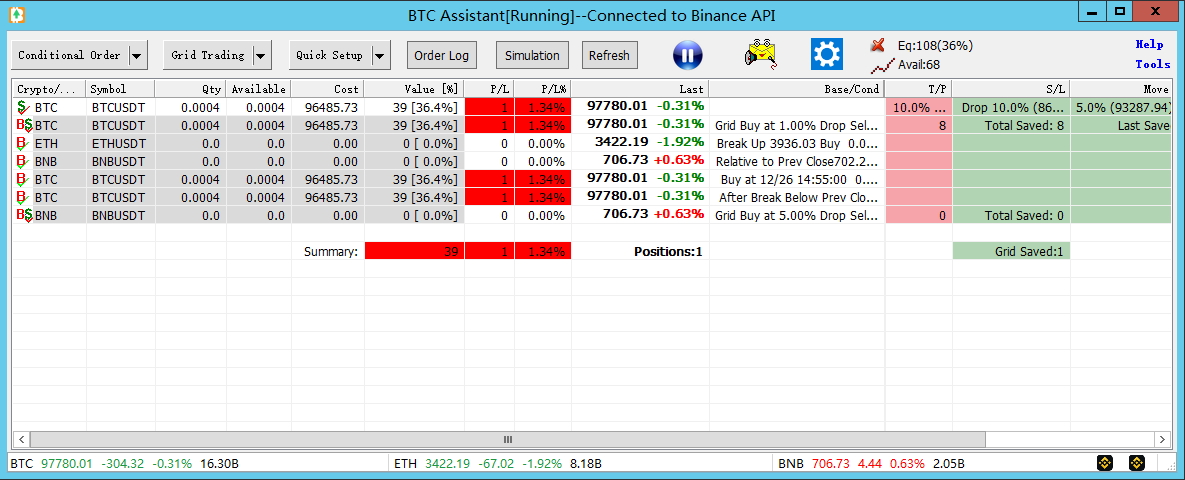Pause the running assistant with the blue pause button

(x=688, y=55)
